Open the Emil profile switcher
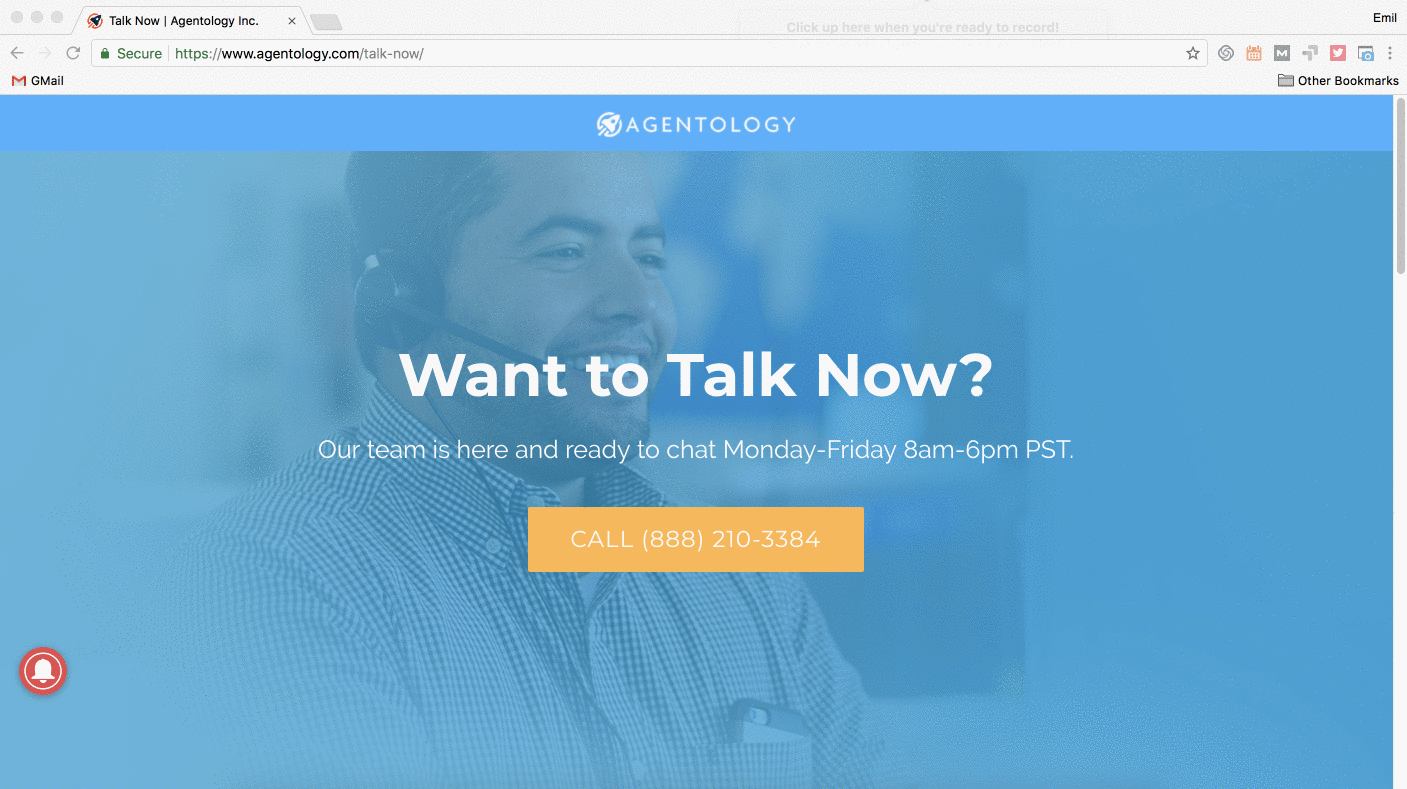The width and height of the screenshot is (1407, 789). 1385,18
